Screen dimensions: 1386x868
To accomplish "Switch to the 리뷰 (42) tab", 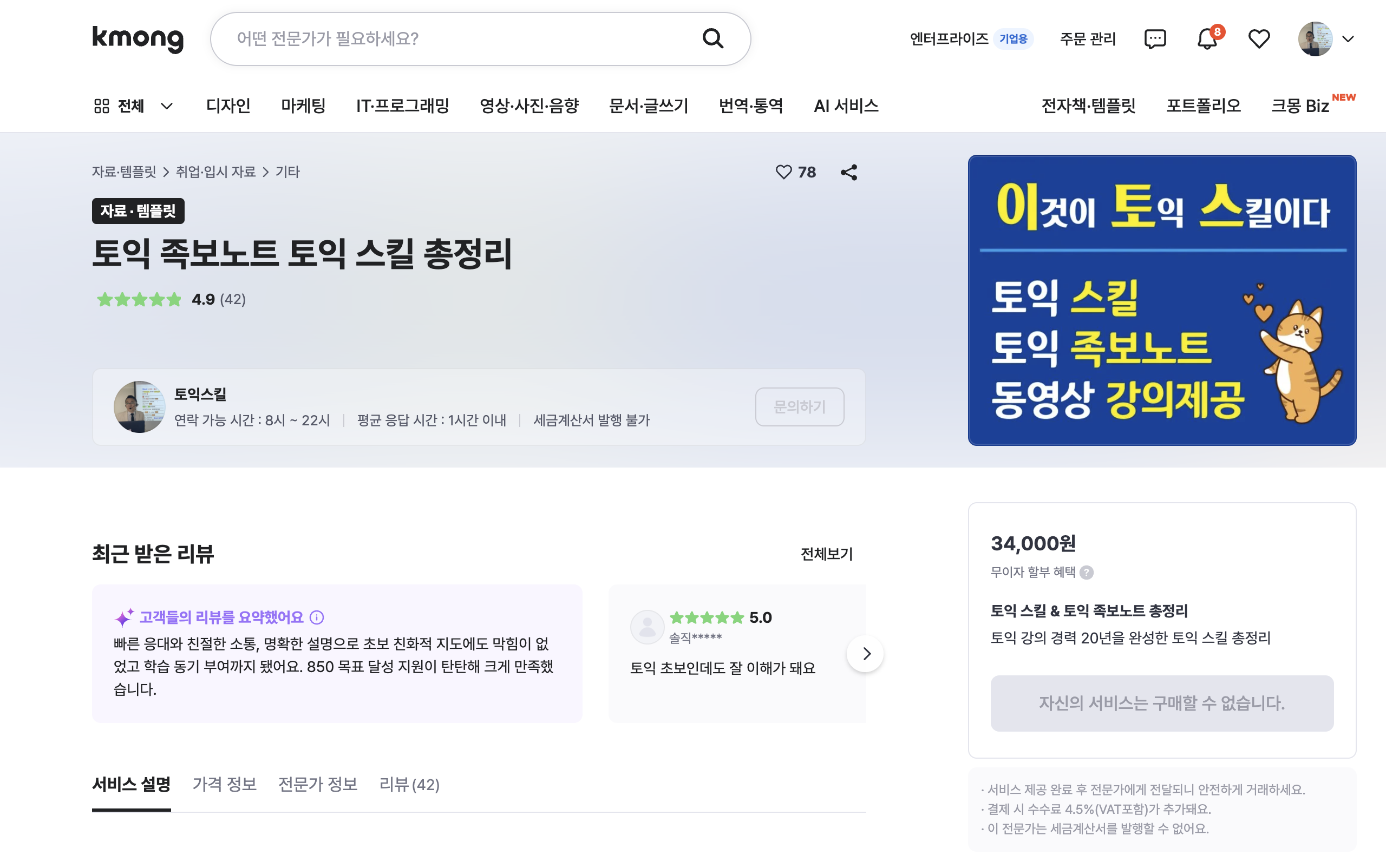I will (x=409, y=784).
